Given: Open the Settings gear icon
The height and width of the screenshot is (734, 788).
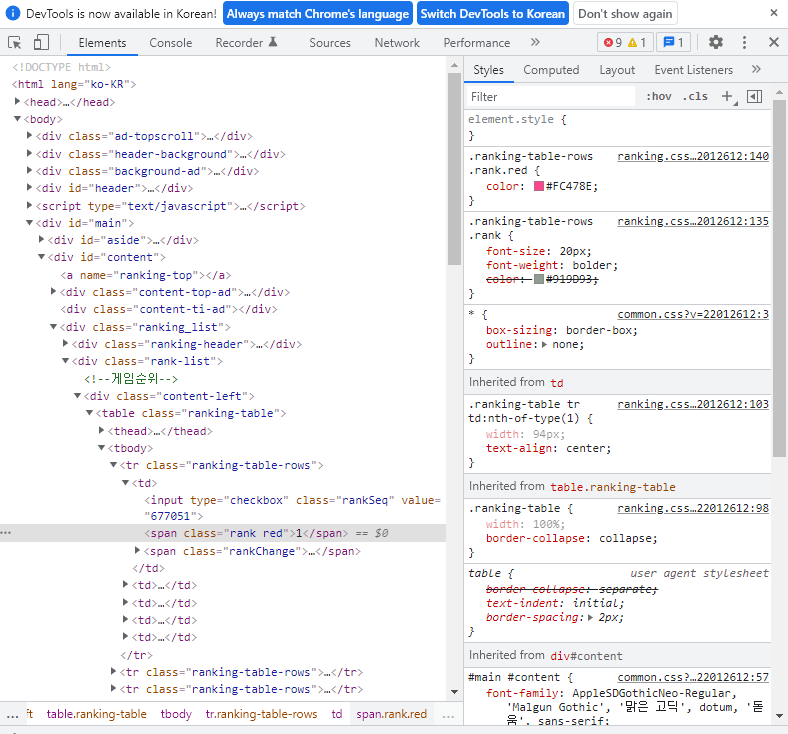Looking at the screenshot, I should (x=716, y=42).
